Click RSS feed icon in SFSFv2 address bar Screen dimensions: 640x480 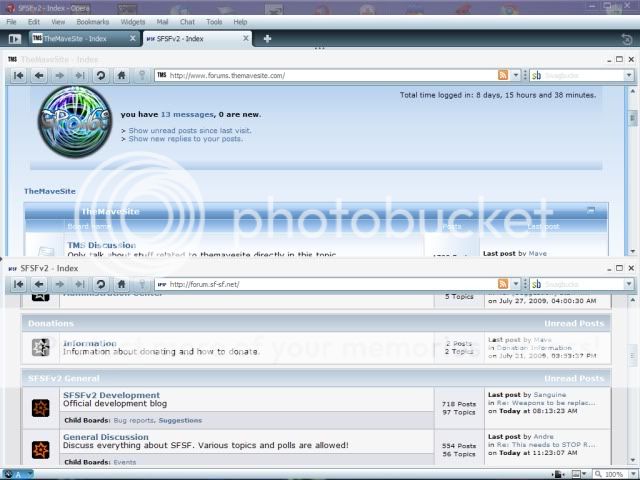pos(503,284)
